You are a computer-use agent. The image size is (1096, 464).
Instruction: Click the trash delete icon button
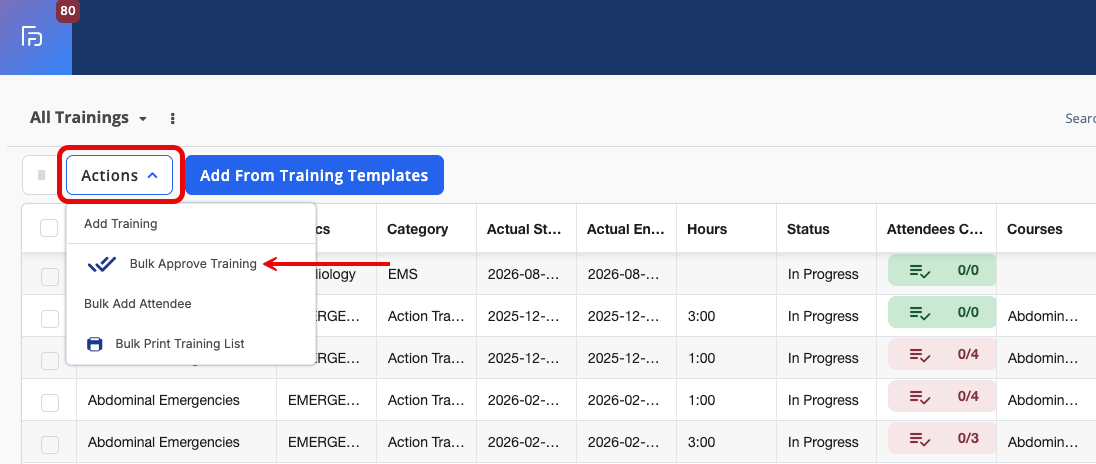coord(41,175)
